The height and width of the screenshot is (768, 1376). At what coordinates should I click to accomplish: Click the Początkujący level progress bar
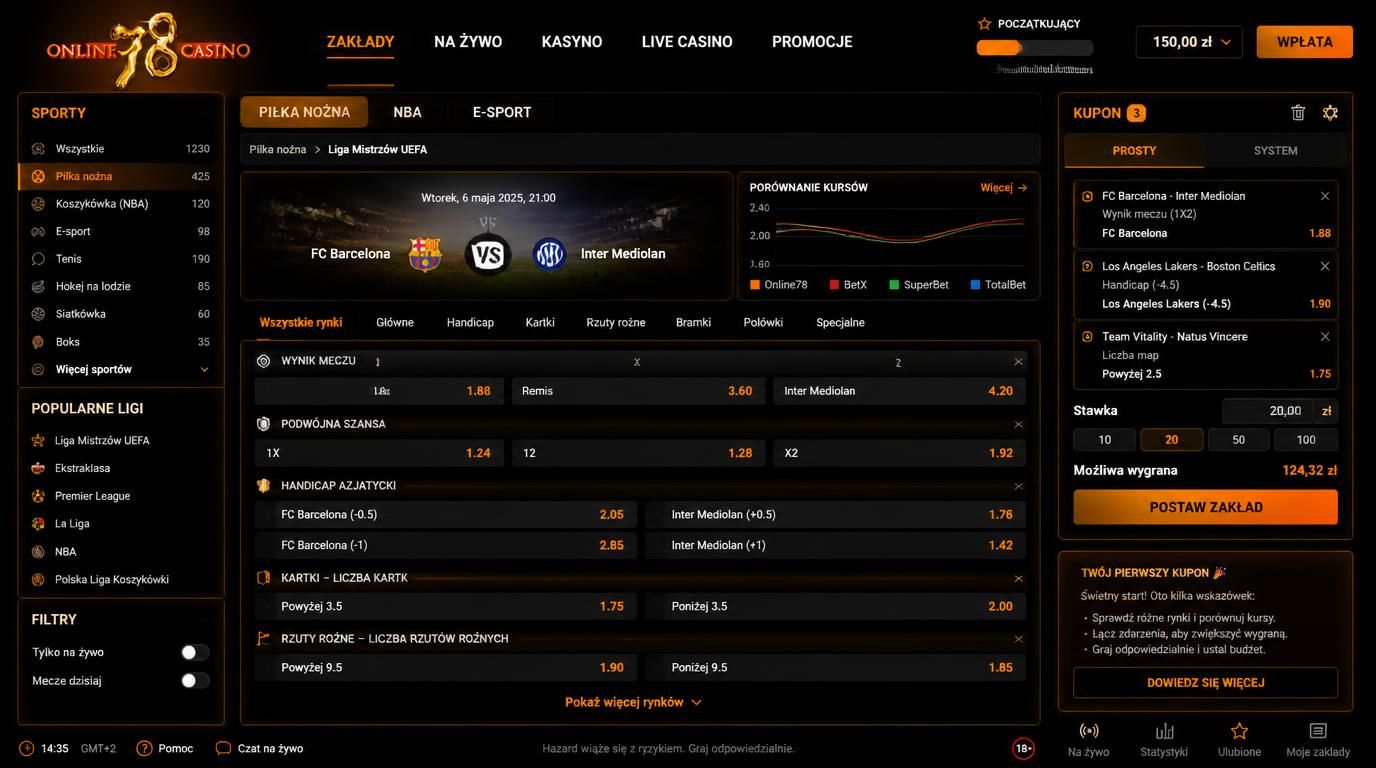(x=1034, y=47)
